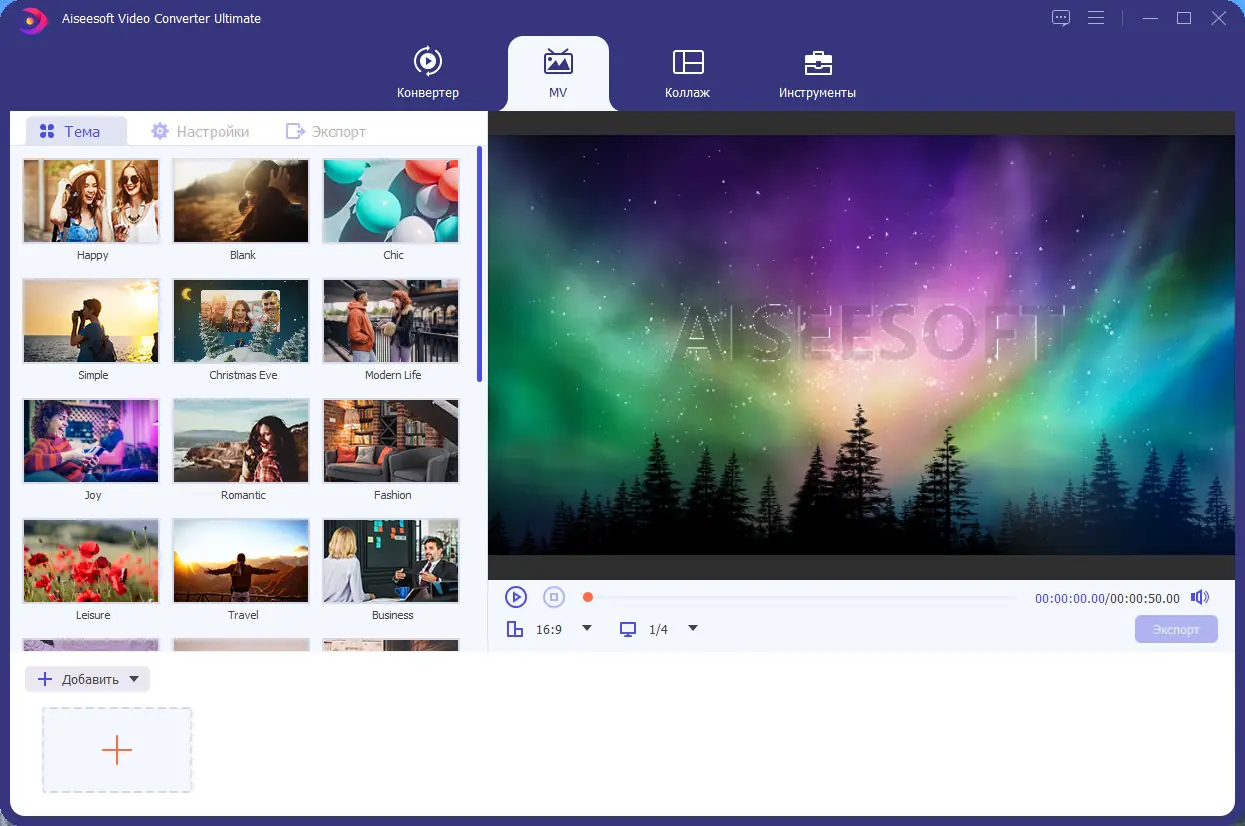Click the theme list scrollbar

pos(480,264)
